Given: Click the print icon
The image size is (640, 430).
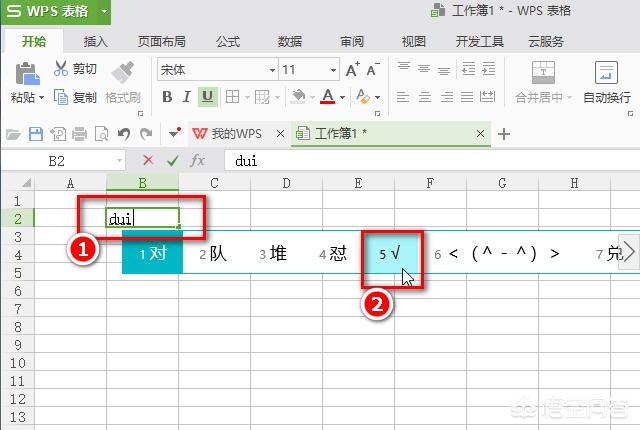Looking at the screenshot, I should tap(80, 133).
